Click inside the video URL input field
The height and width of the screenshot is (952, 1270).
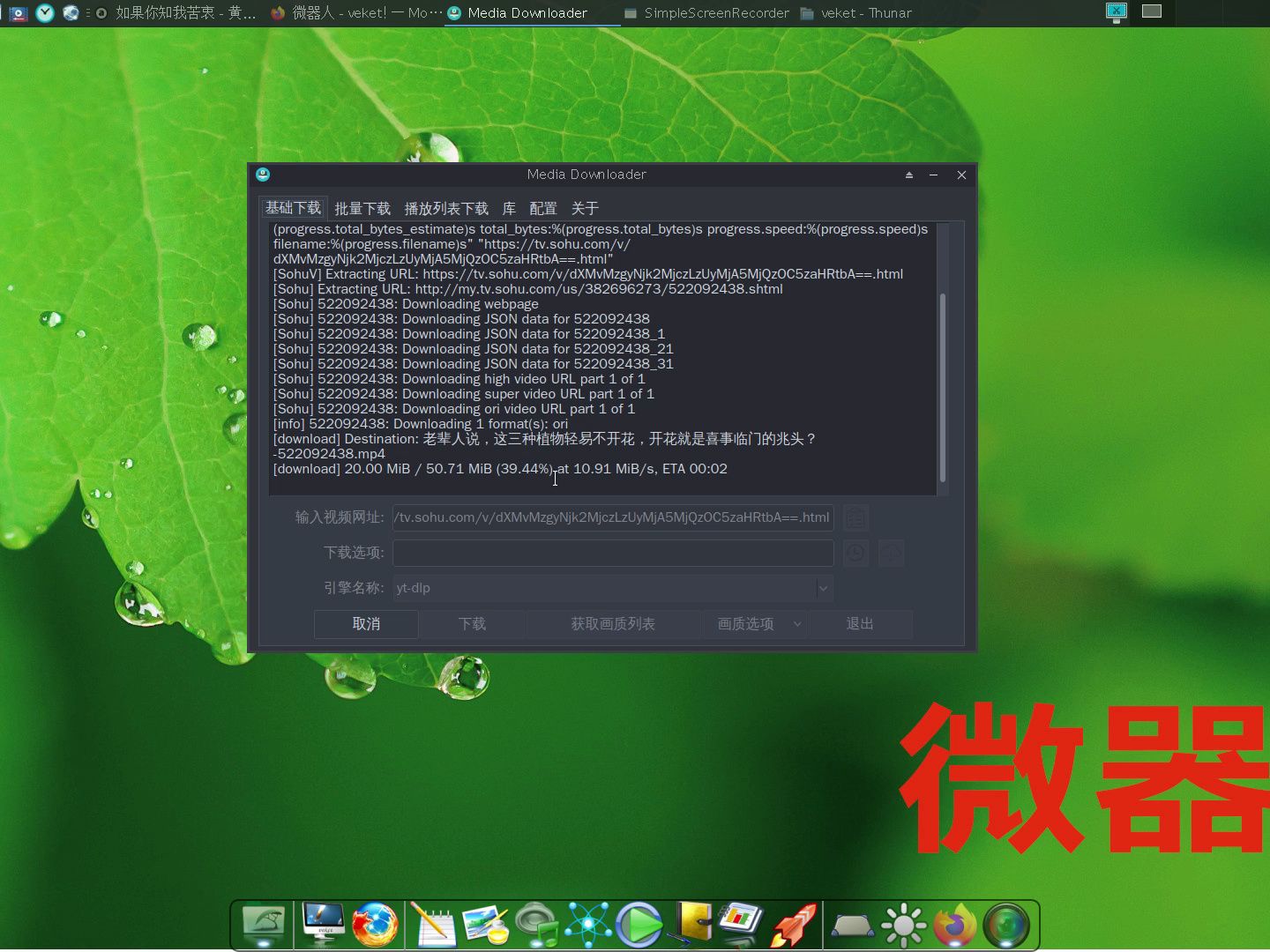tap(613, 517)
